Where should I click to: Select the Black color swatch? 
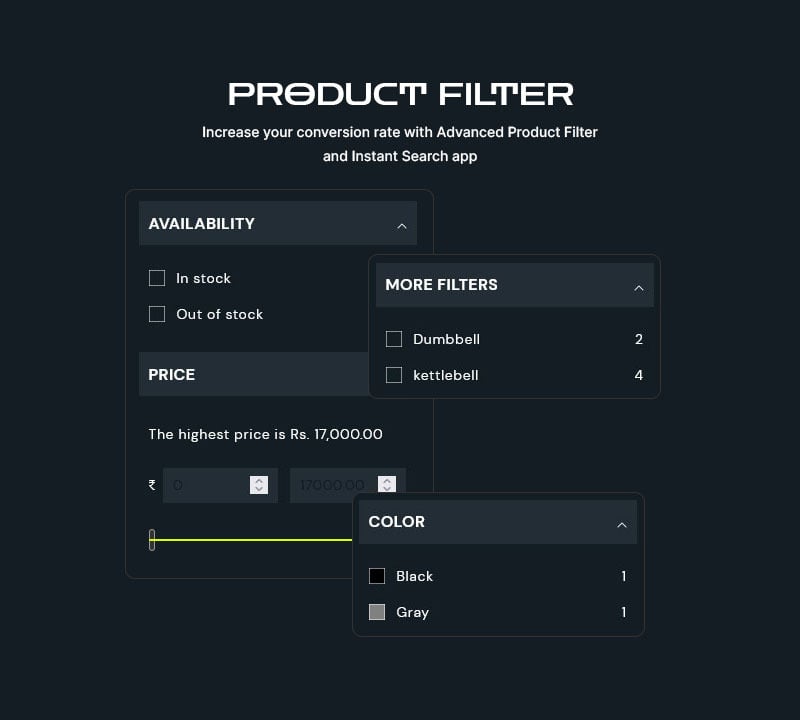pos(377,576)
